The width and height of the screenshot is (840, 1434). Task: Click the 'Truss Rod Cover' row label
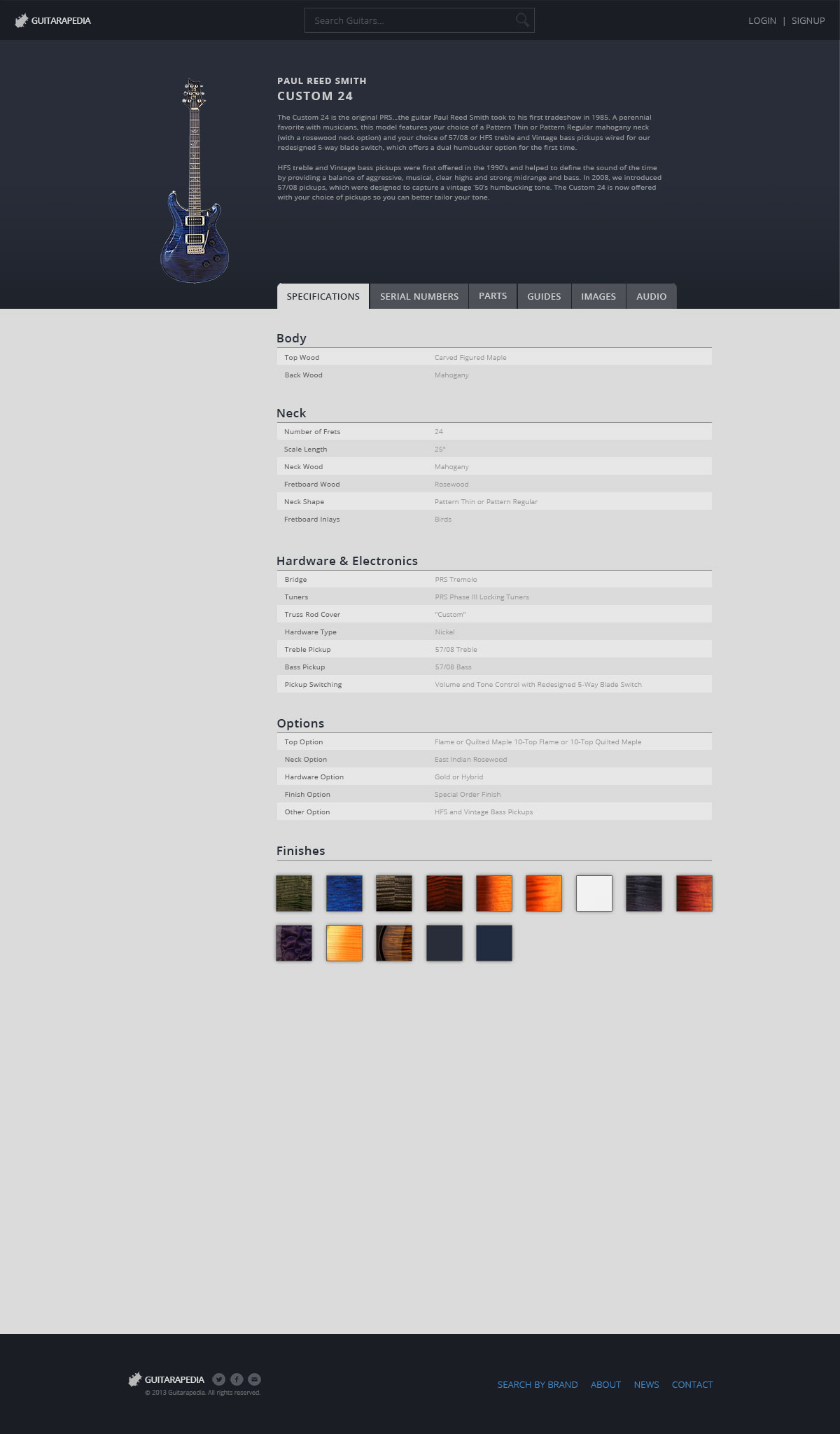pyautogui.click(x=312, y=615)
